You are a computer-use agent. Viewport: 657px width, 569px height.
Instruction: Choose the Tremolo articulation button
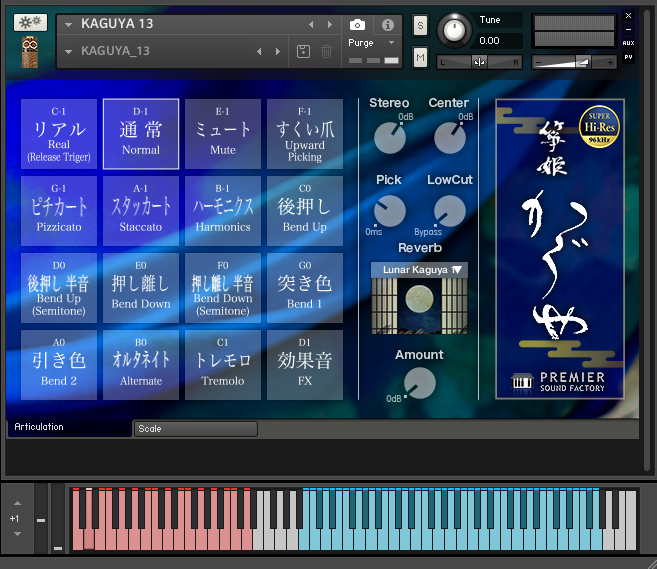click(223, 365)
